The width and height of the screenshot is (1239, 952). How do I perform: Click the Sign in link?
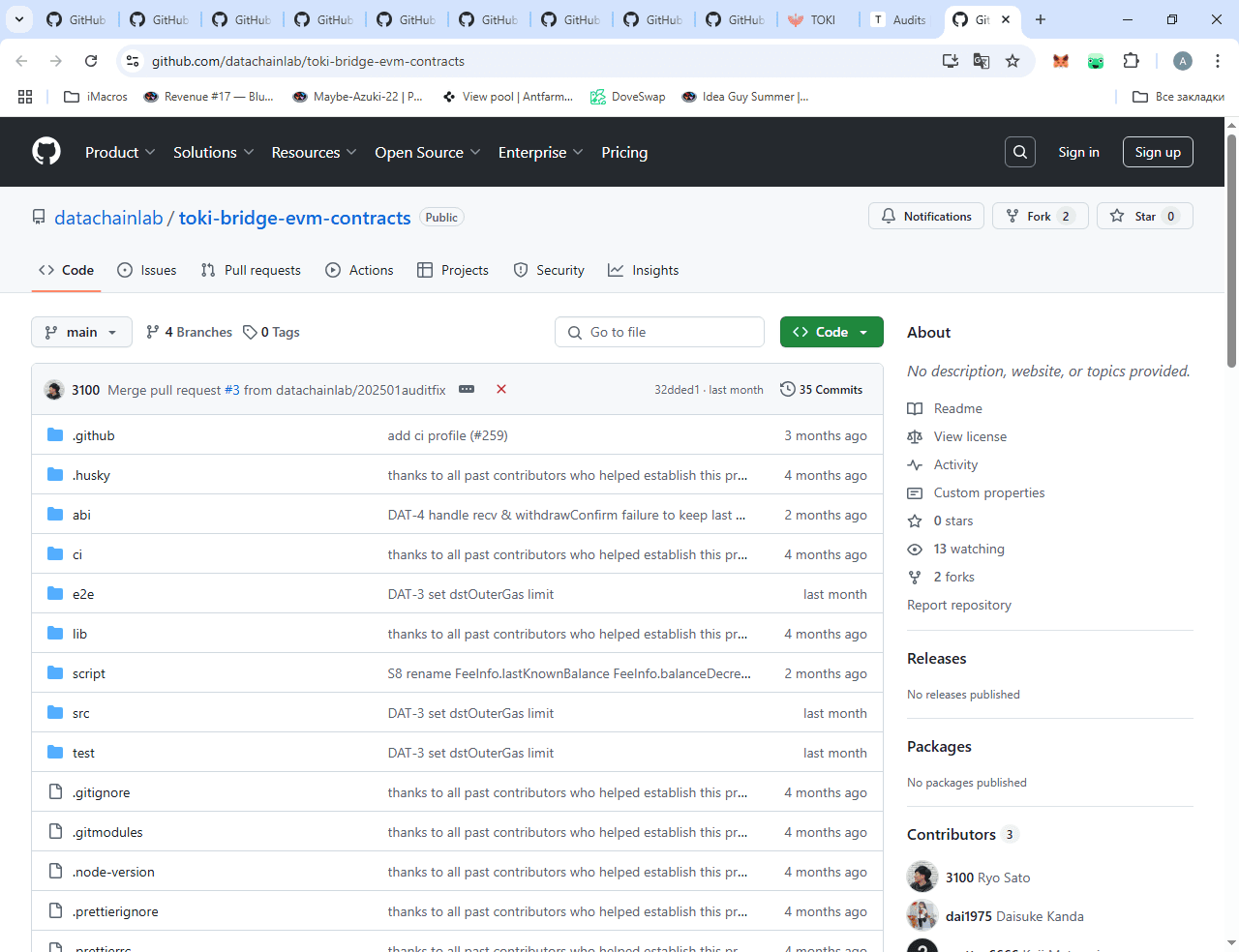1078,152
